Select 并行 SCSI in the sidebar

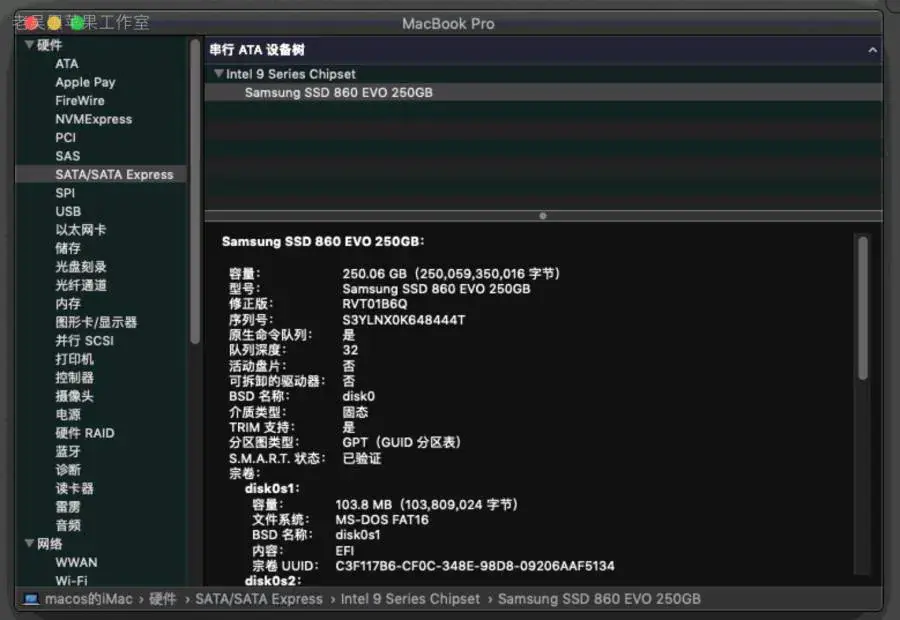(x=84, y=340)
